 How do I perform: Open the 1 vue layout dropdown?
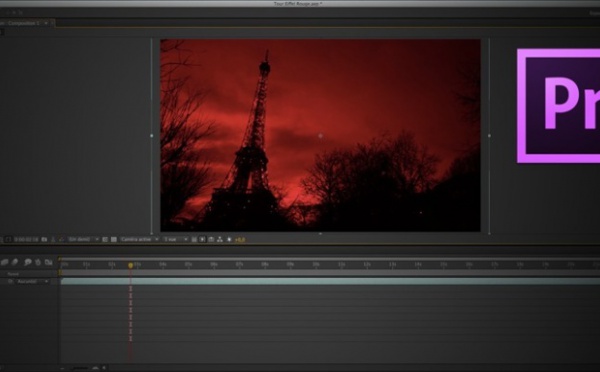[176, 239]
